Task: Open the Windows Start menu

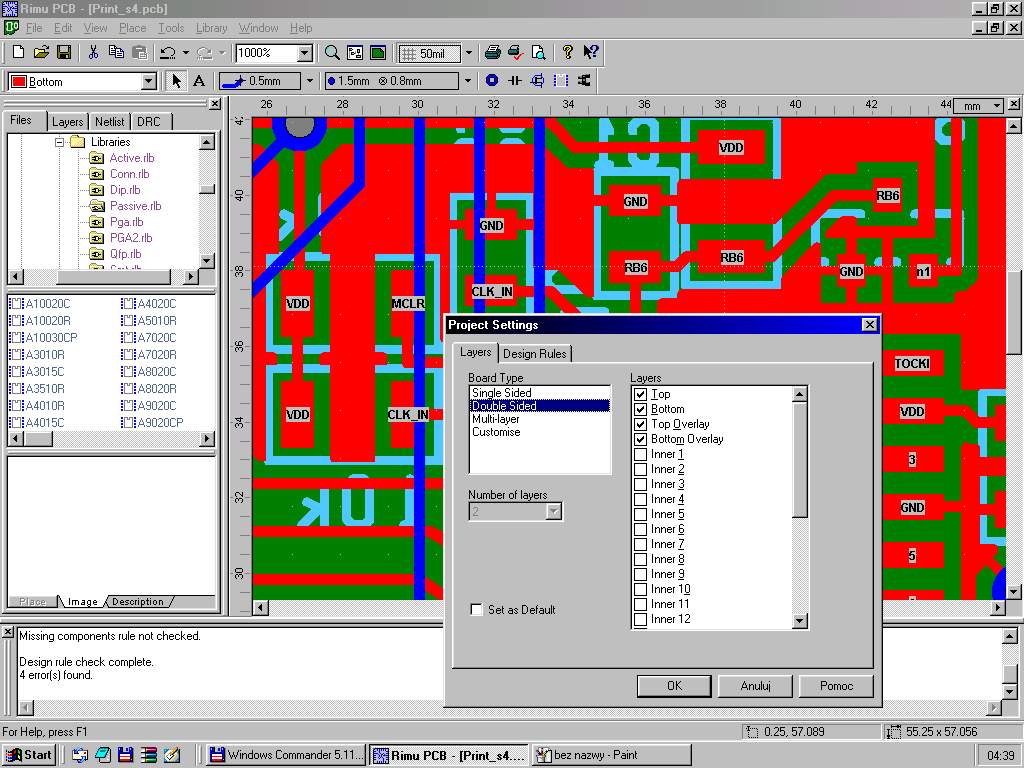Action: [29, 755]
